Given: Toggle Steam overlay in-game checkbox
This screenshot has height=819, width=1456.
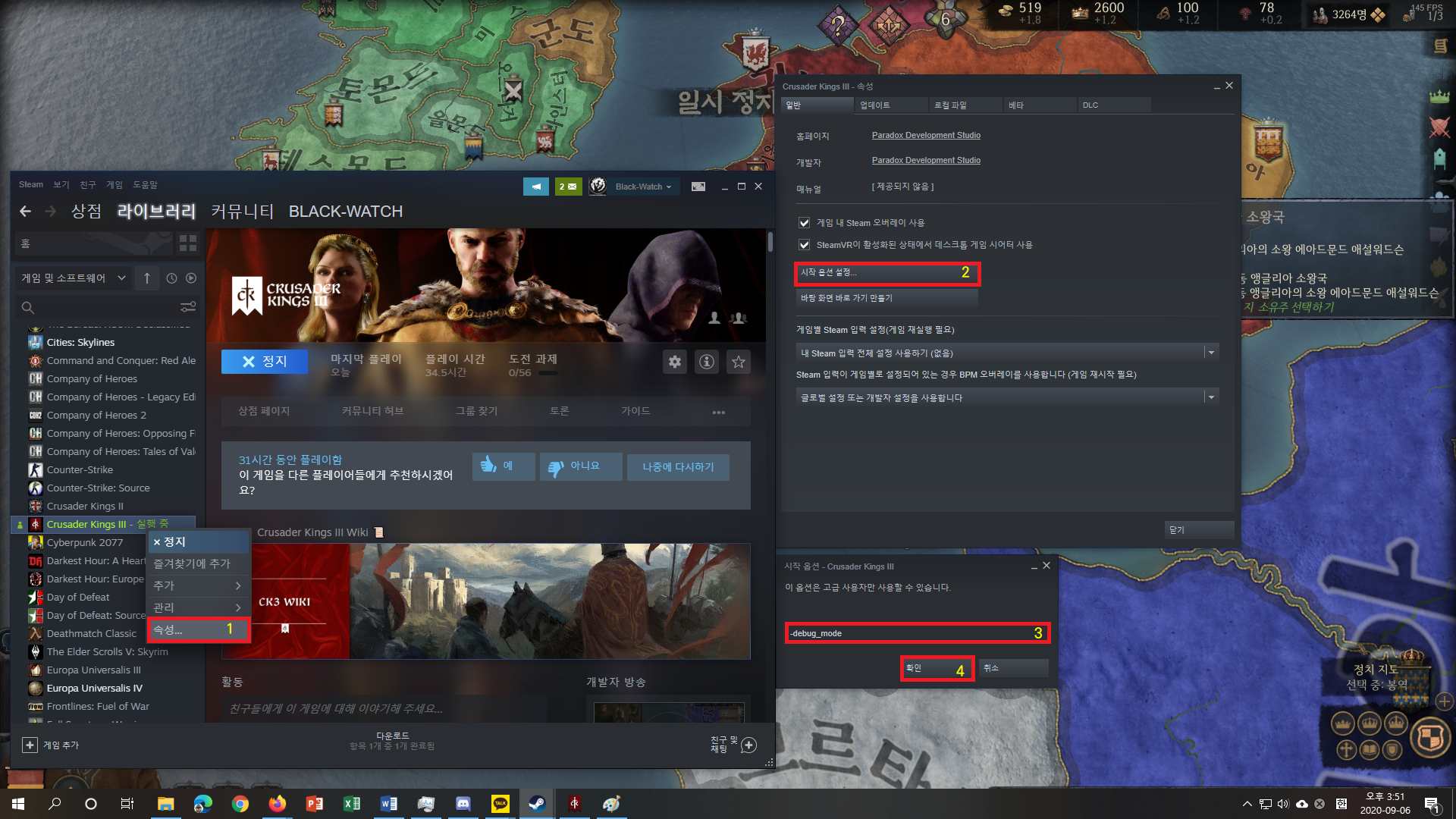Looking at the screenshot, I should 805,223.
